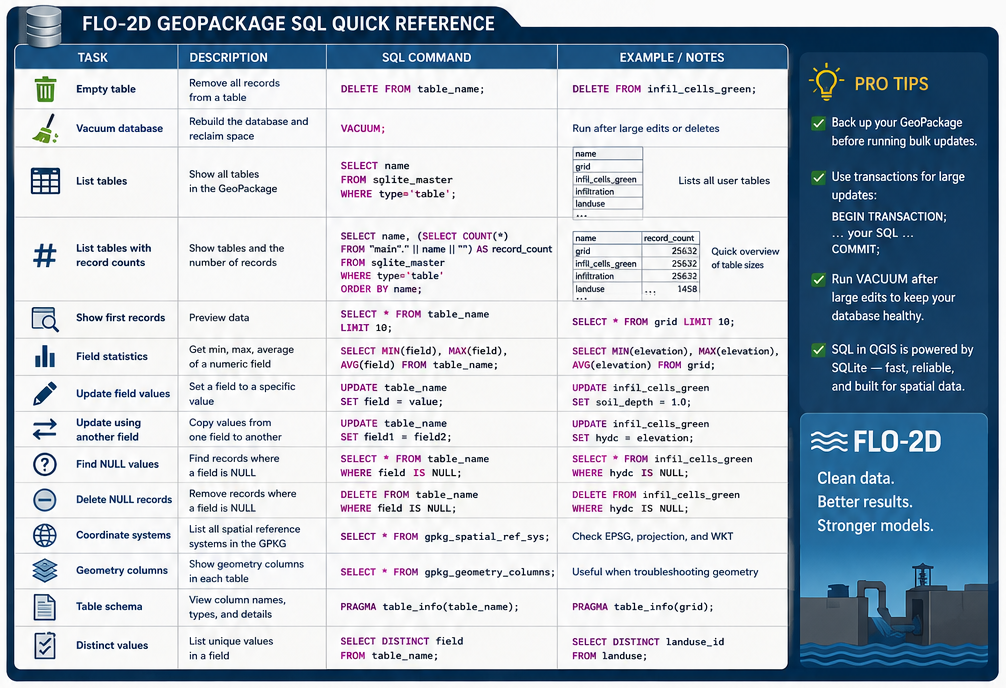
Task: Click the 'Find NULL values' task label
Action: [117, 464]
